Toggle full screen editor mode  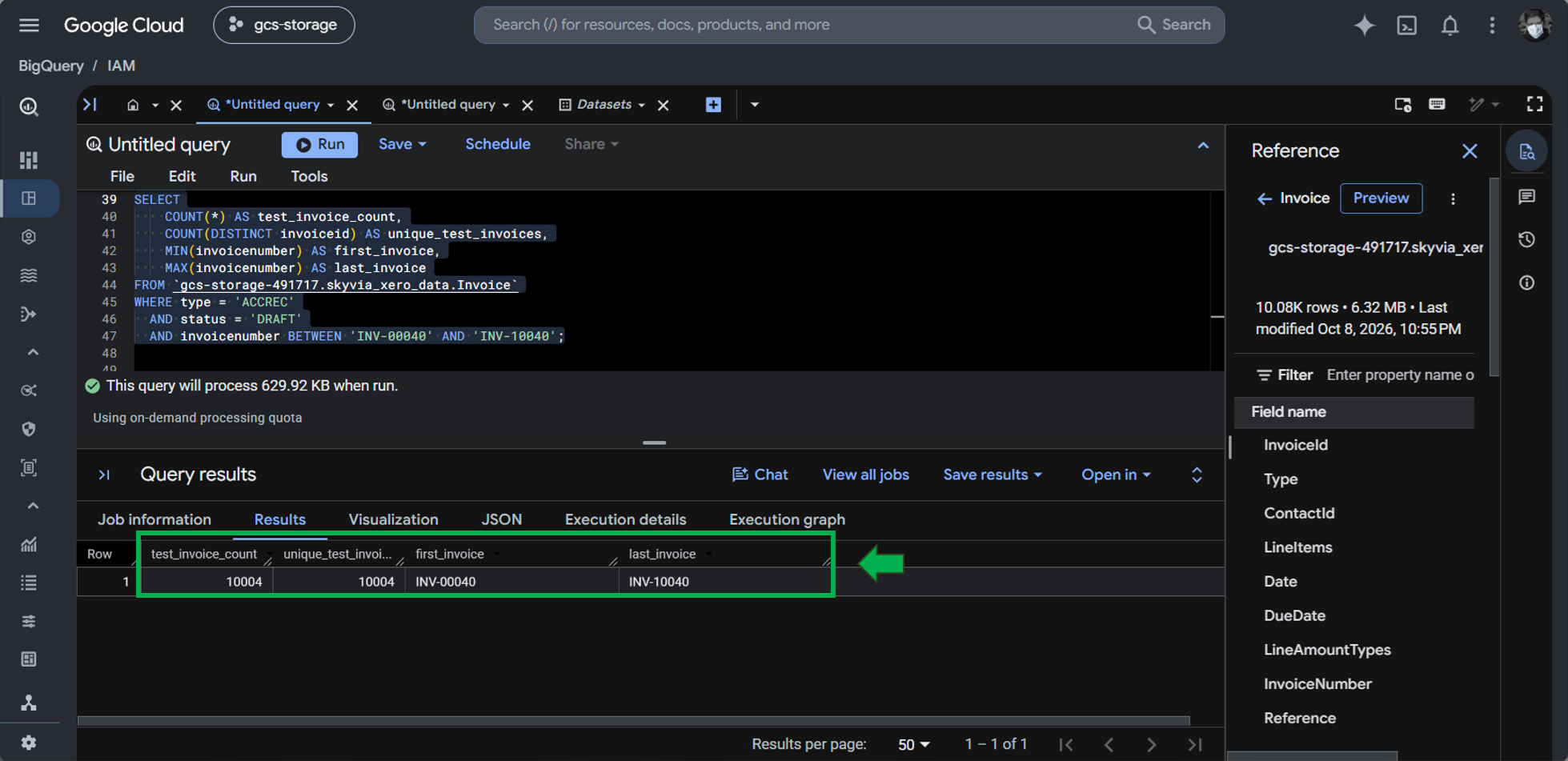[x=1534, y=104]
